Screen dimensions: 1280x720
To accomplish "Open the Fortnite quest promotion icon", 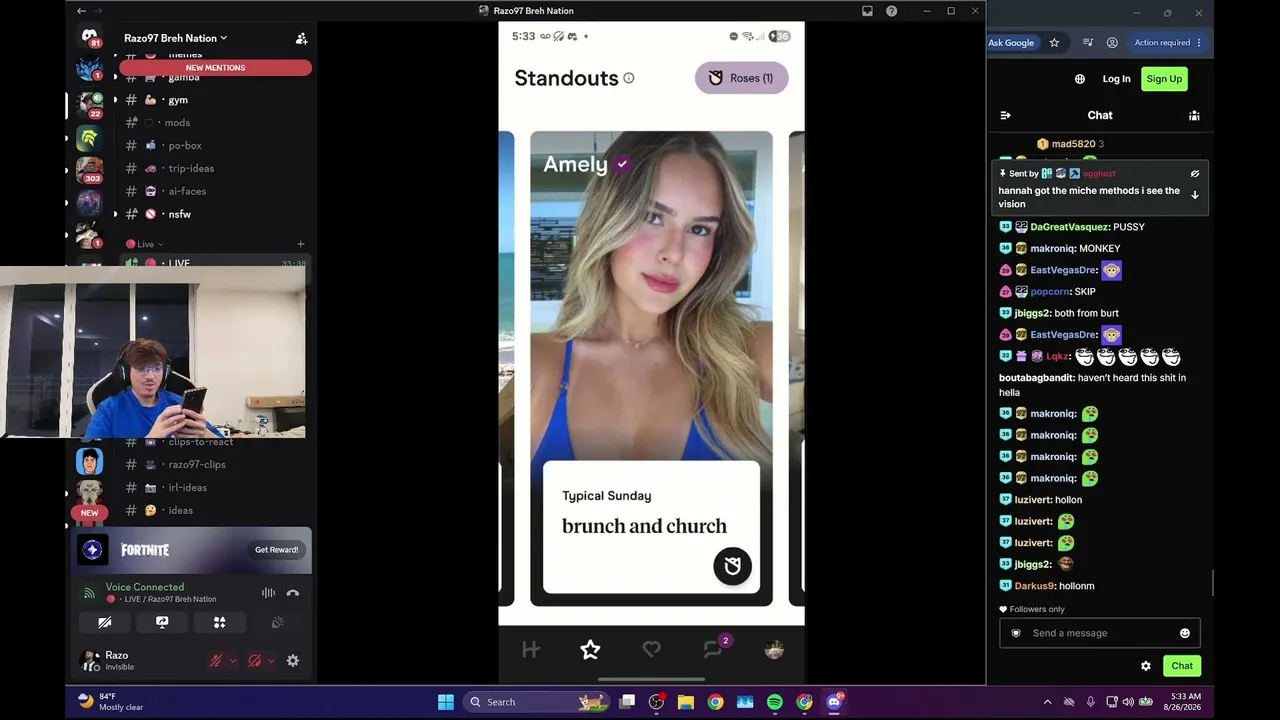I will 93,550.
